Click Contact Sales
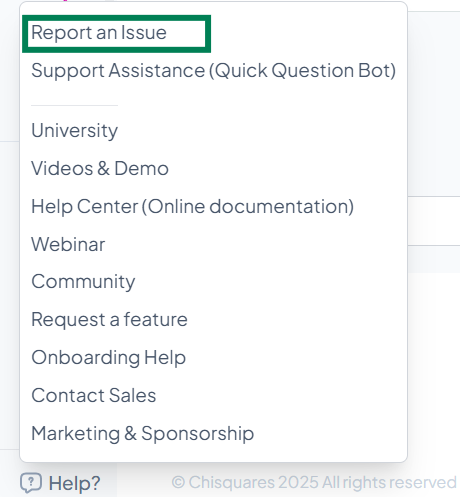 [94, 395]
